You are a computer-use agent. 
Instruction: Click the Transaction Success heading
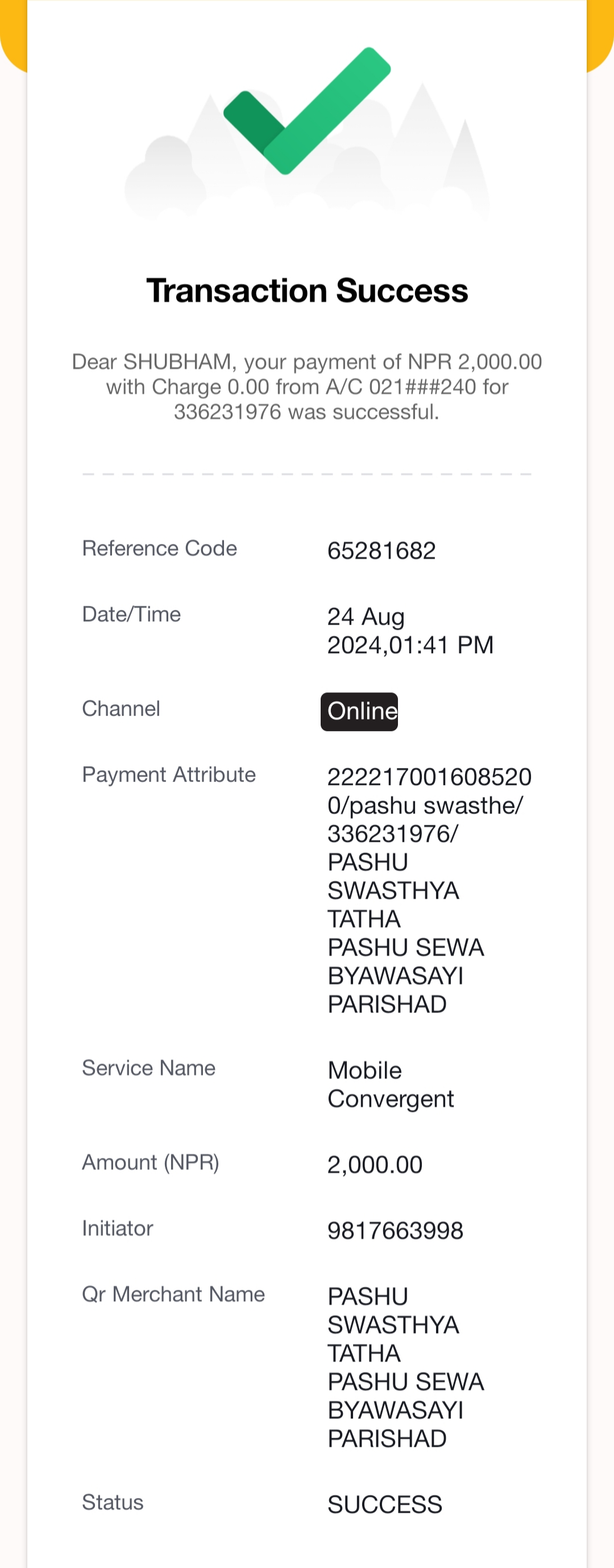(308, 290)
